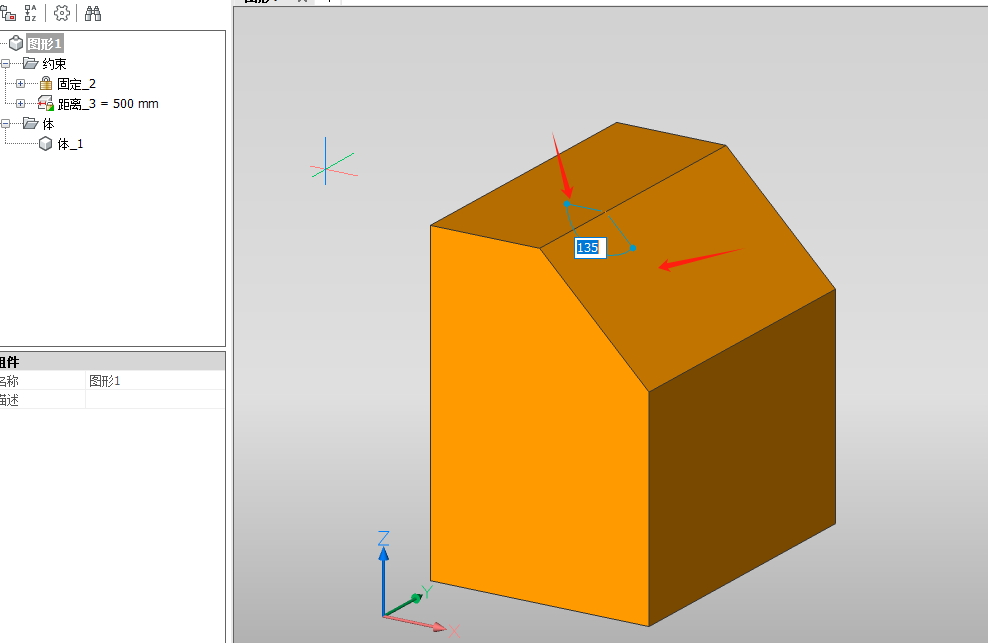Click the A-Z sort icon
The image size is (988, 643).
30,13
